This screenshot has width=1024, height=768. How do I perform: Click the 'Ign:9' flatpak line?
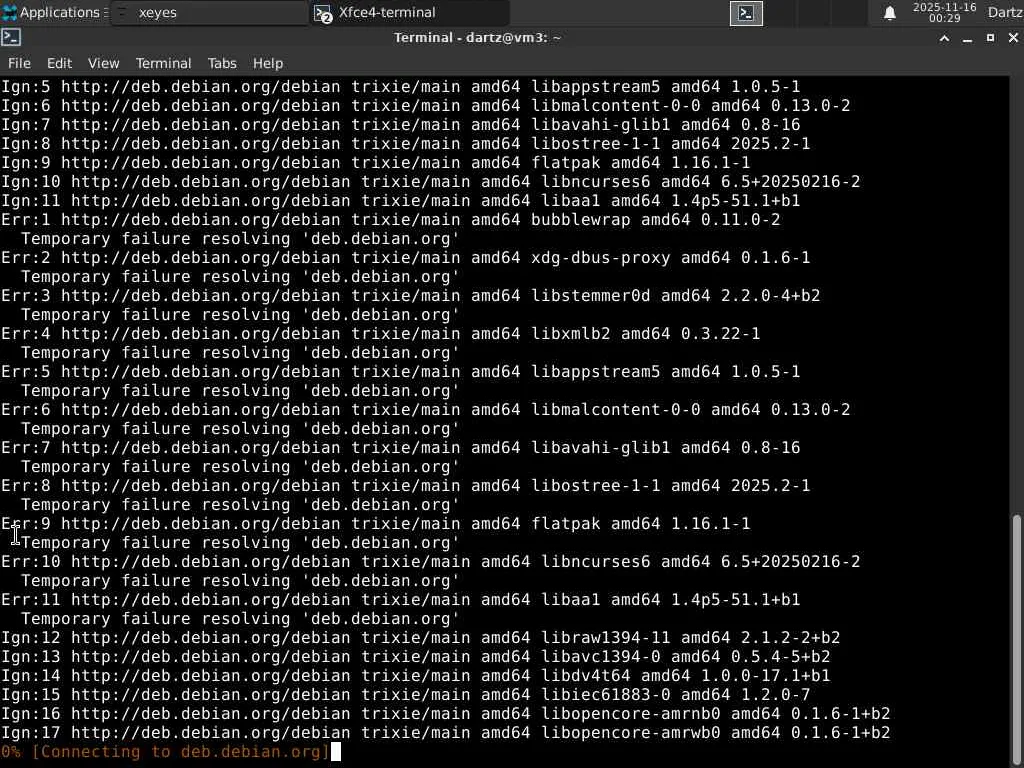click(x=376, y=162)
